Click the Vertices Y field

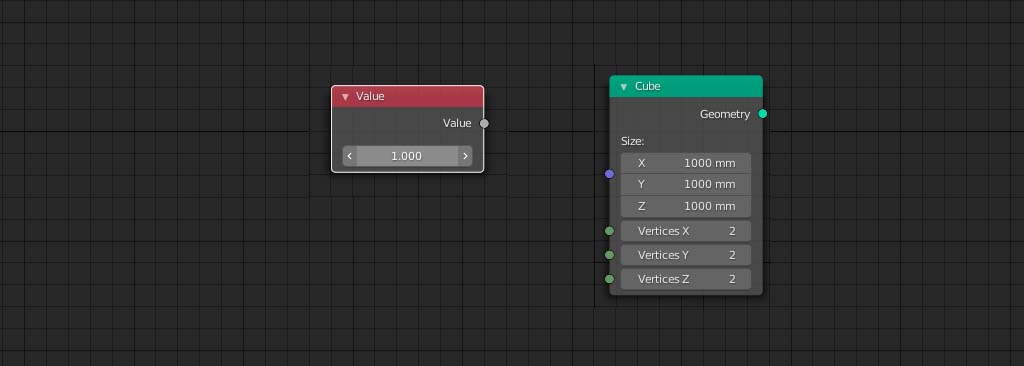pyautogui.click(x=686, y=255)
